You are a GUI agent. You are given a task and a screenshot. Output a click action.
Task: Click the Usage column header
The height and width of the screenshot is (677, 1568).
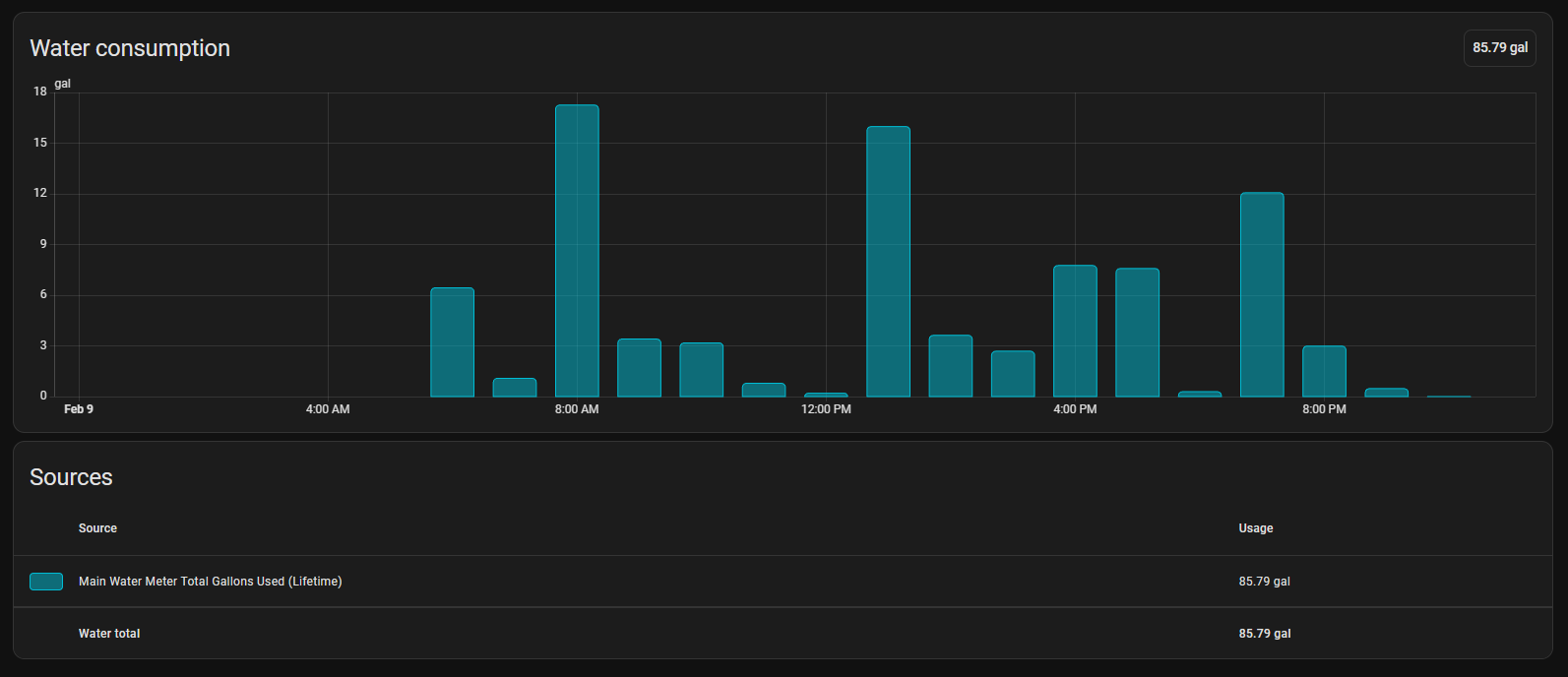coord(1256,528)
